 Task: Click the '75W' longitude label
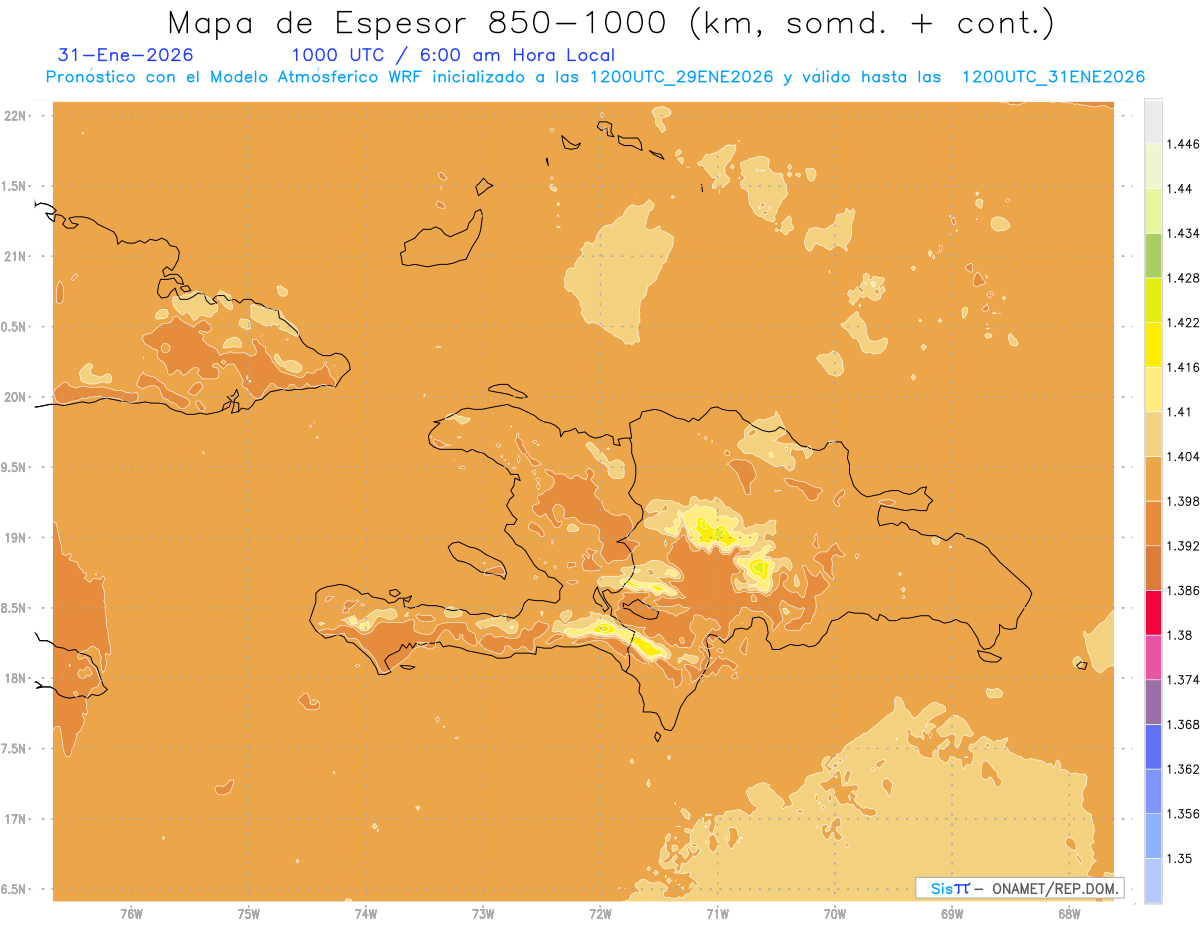[x=248, y=913]
